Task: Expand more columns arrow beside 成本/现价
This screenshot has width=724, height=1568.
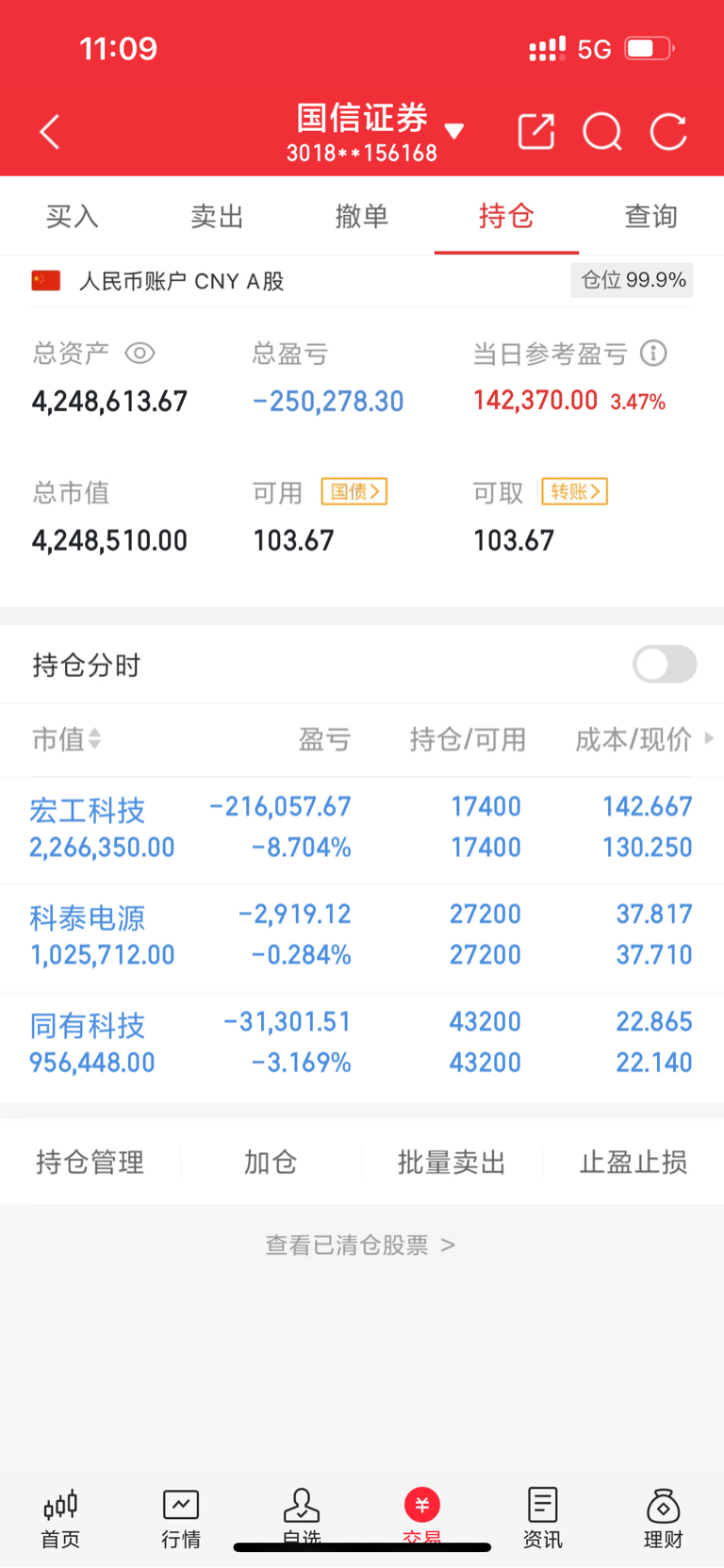Action: click(709, 738)
